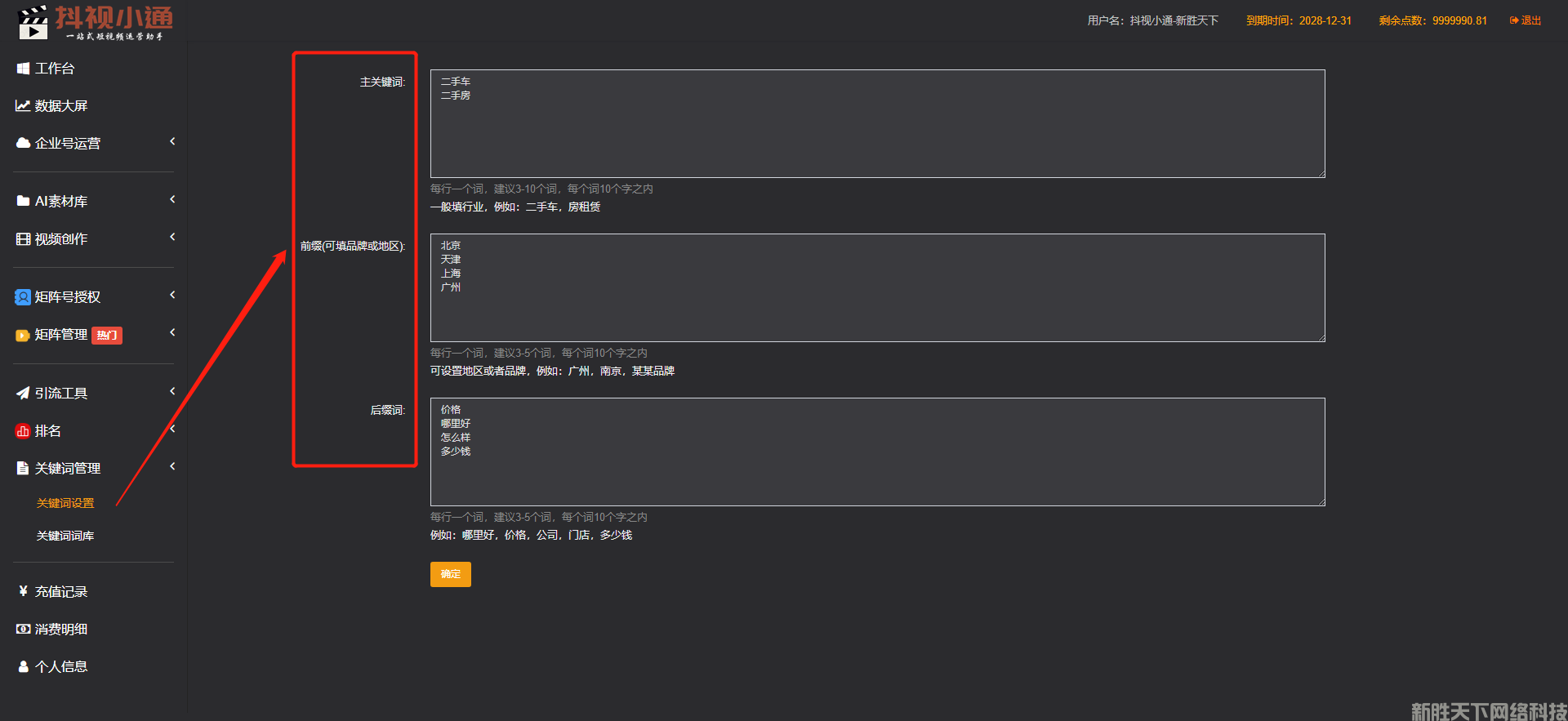The height and width of the screenshot is (721, 1568).
Task: Click inside the 前缀 text area
Action: [877, 287]
